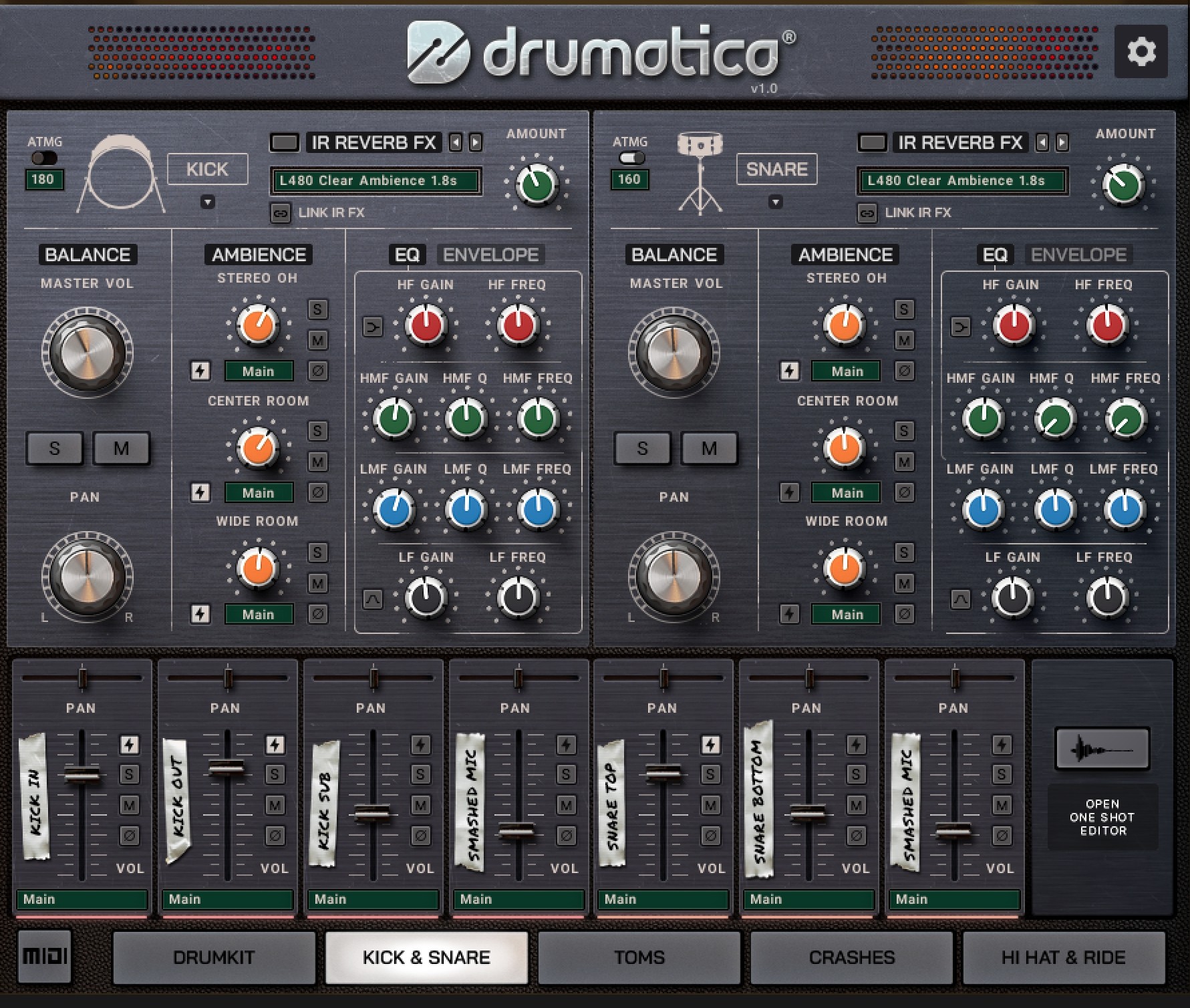
Task: Invert phase on Snare Bottom channel
Action: click(x=856, y=835)
